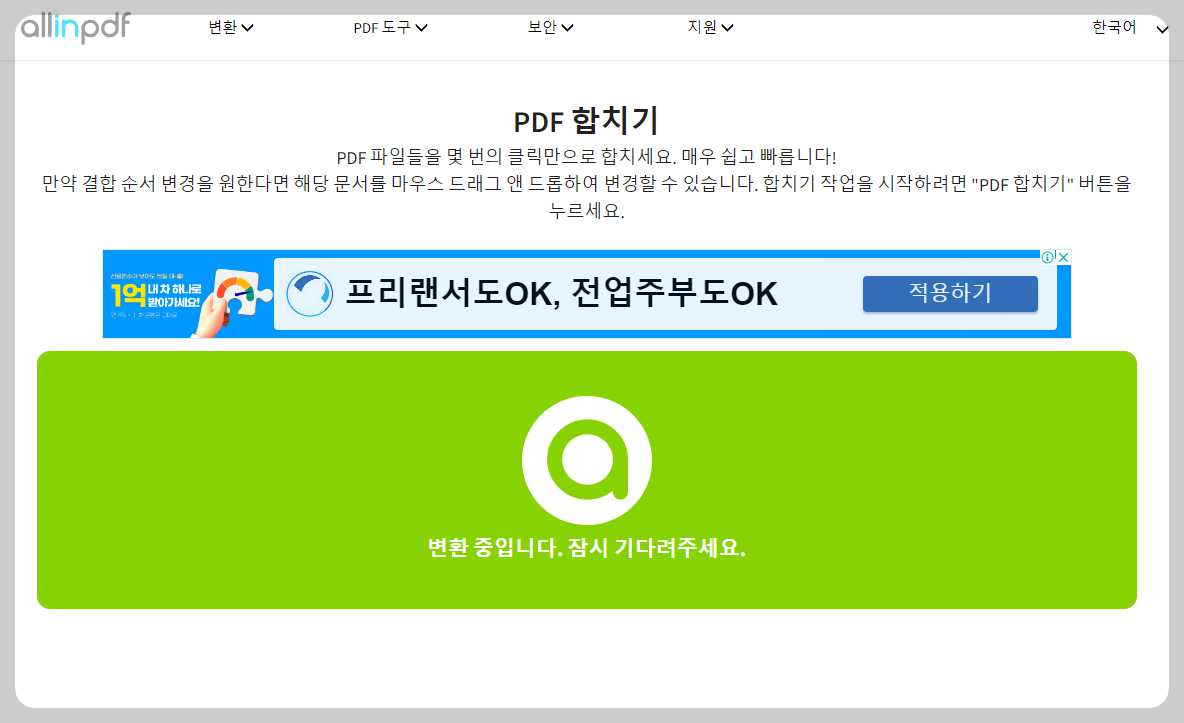The height and width of the screenshot is (723, 1184).
Task: Open the 한국어 menu item
Action: click(x=1115, y=28)
